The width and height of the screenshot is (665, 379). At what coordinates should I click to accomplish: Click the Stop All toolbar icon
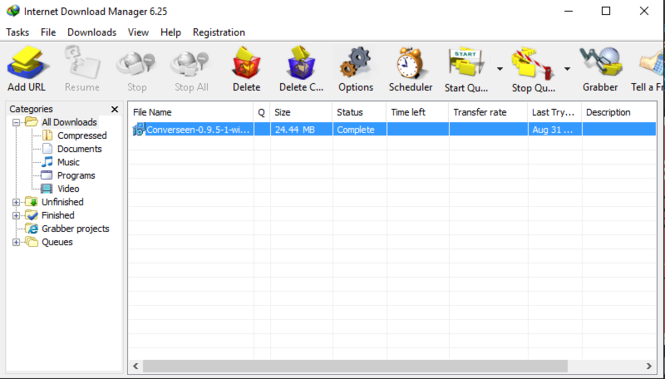pos(191,64)
